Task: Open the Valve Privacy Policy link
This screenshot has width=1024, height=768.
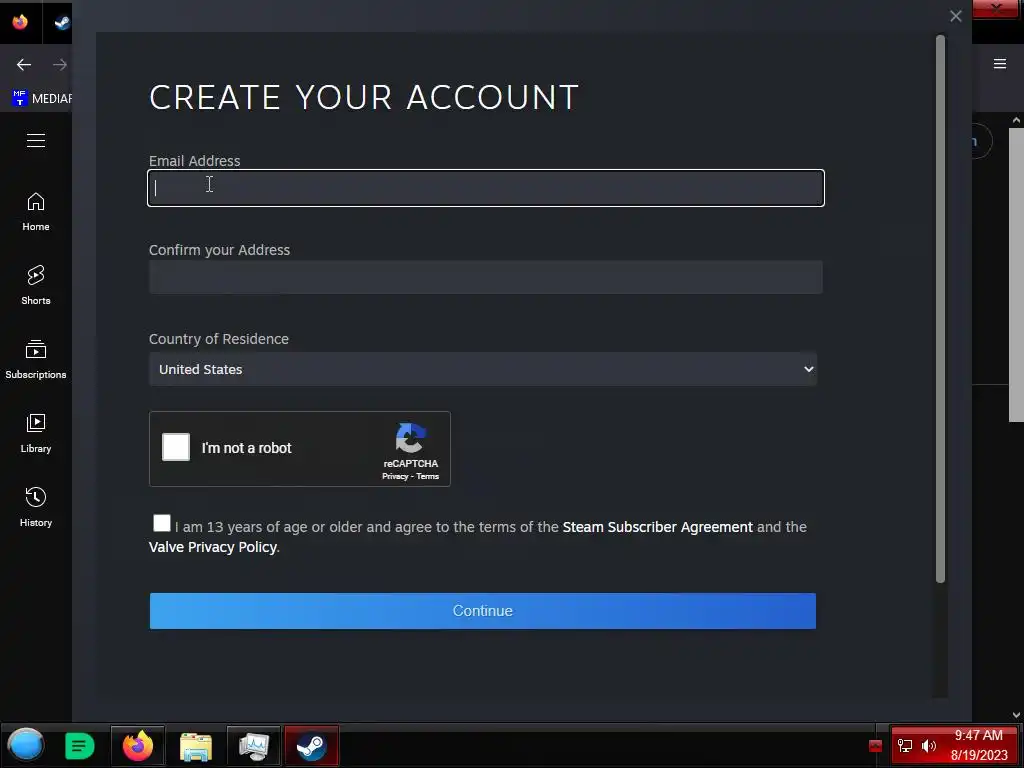Action: pyautogui.click(x=213, y=547)
